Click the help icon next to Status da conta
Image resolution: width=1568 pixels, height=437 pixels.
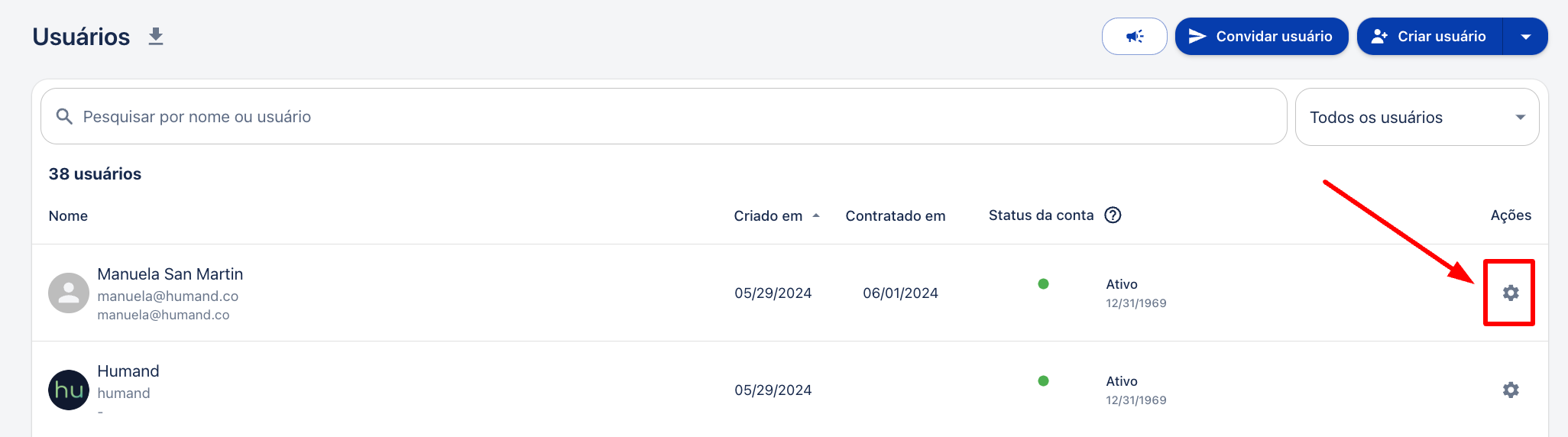1113,215
